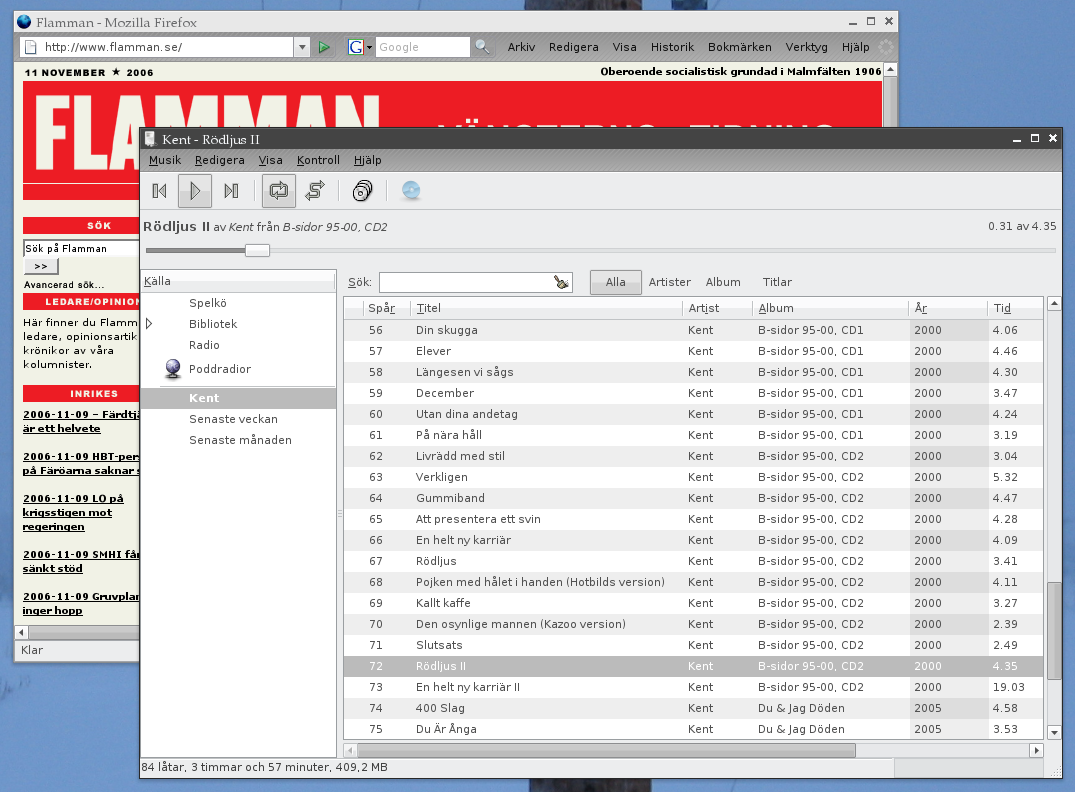The width and height of the screenshot is (1075, 792).
Task: Open Visa menu in Rhythmbox
Action: pyautogui.click(x=270, y=160)
